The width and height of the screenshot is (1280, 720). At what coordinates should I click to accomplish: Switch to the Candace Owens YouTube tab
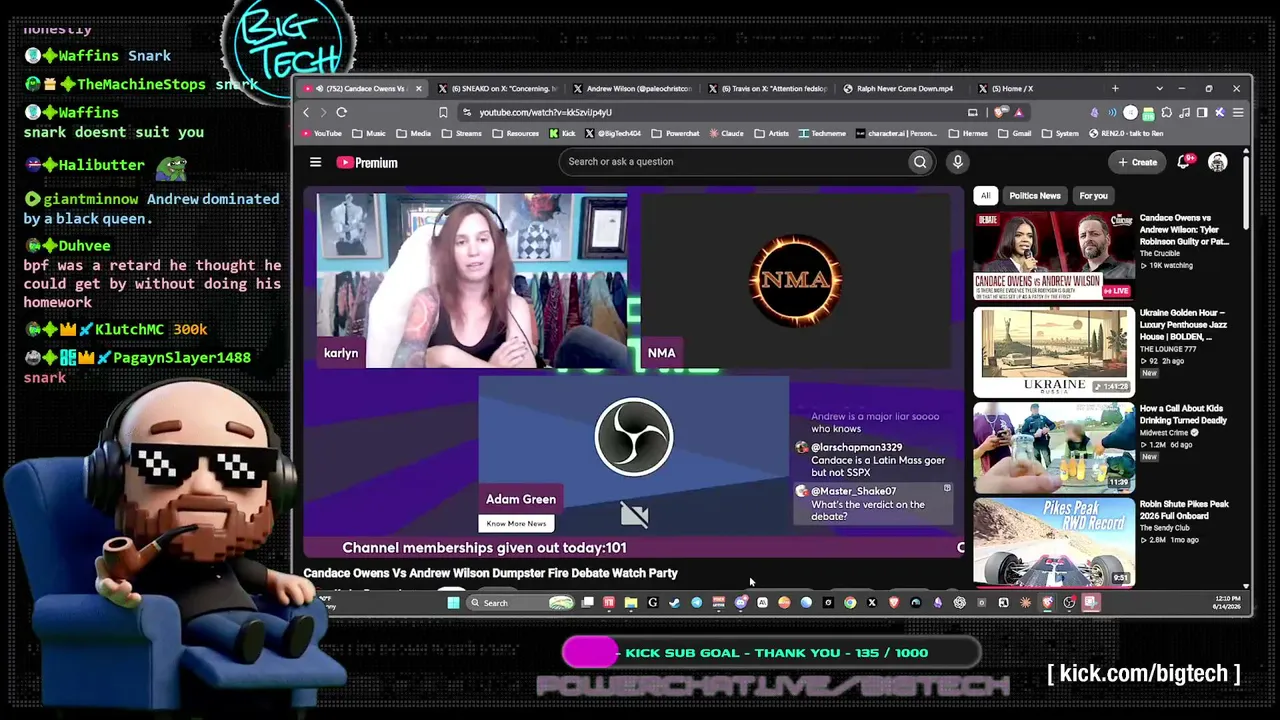pyautogui.click(x=361, y=88)
